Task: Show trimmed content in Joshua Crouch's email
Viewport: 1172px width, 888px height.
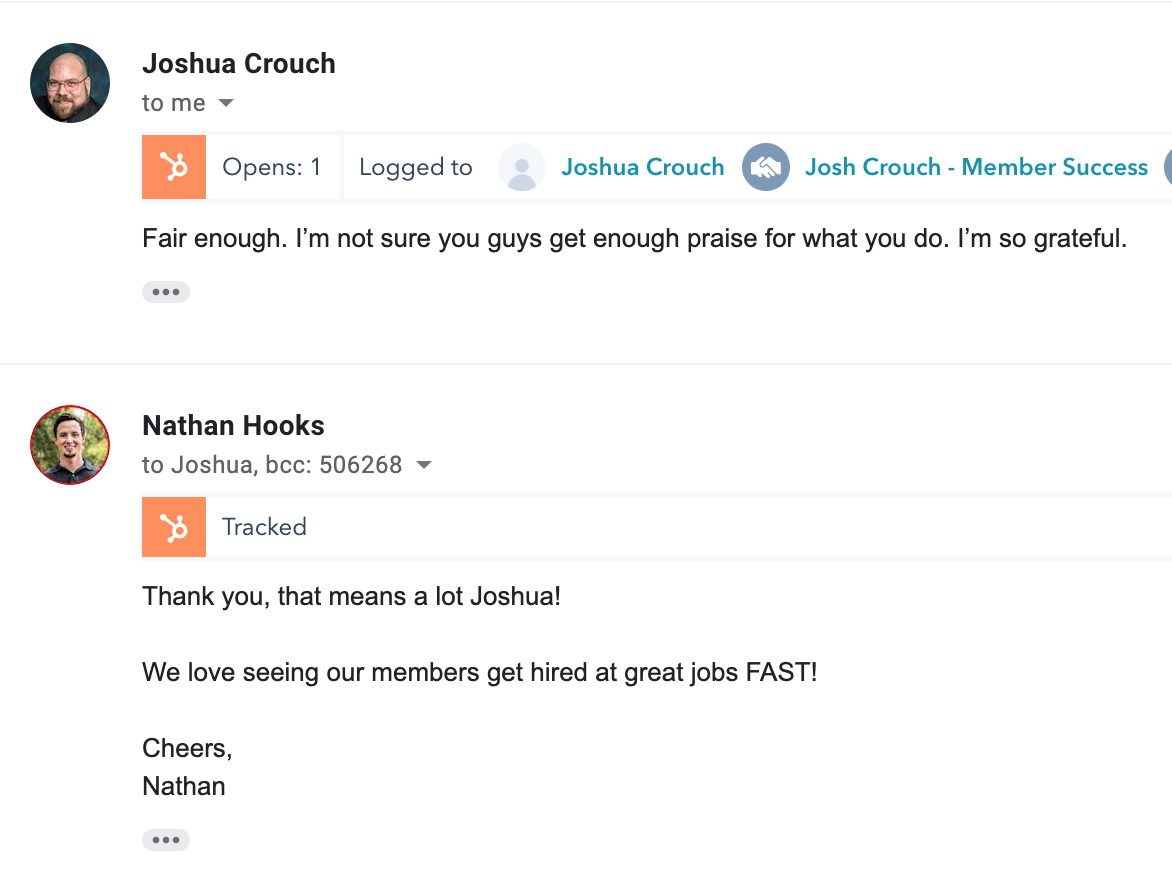Action: tap(165, 292)
